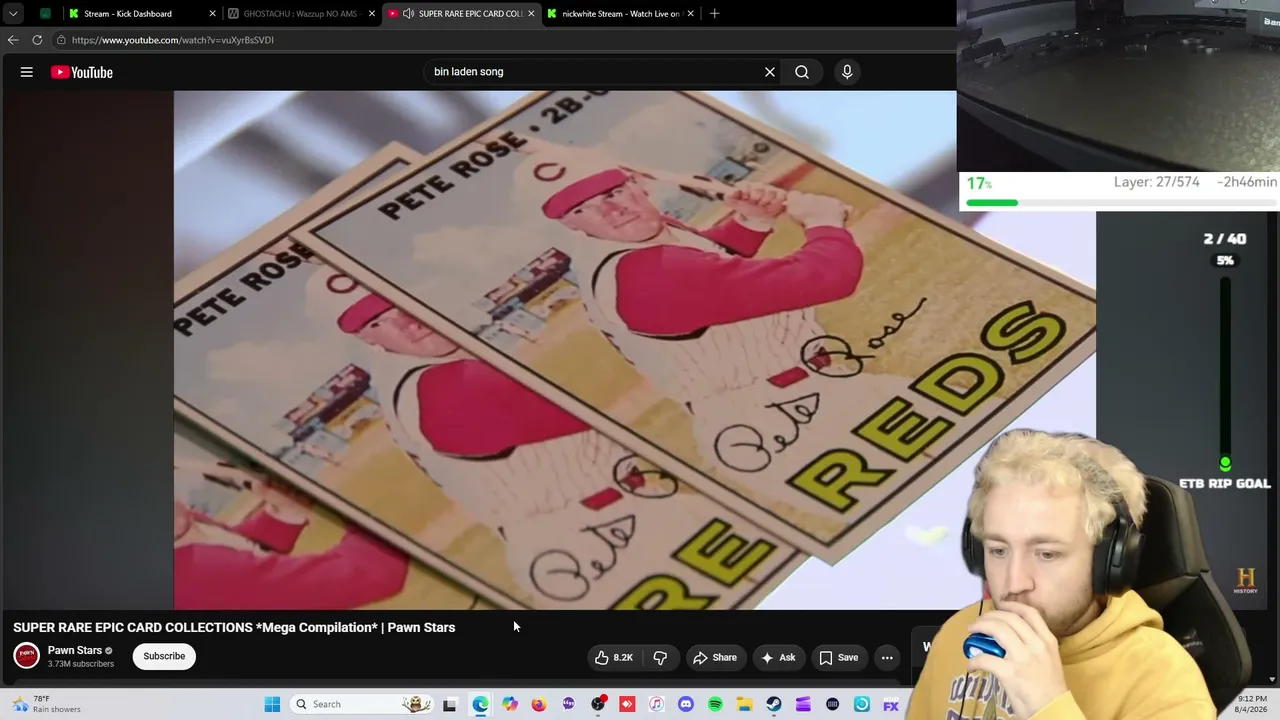Select the SUPER RARE EPIC CARD tab
Screen dimensions: 1280x720
pos(462,14)
